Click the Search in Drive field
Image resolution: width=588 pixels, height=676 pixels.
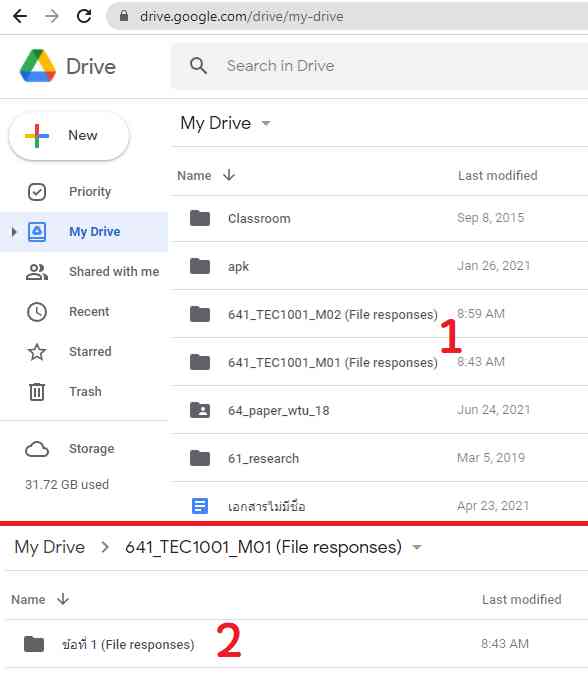pyautogui.click(x=379, y=66)
